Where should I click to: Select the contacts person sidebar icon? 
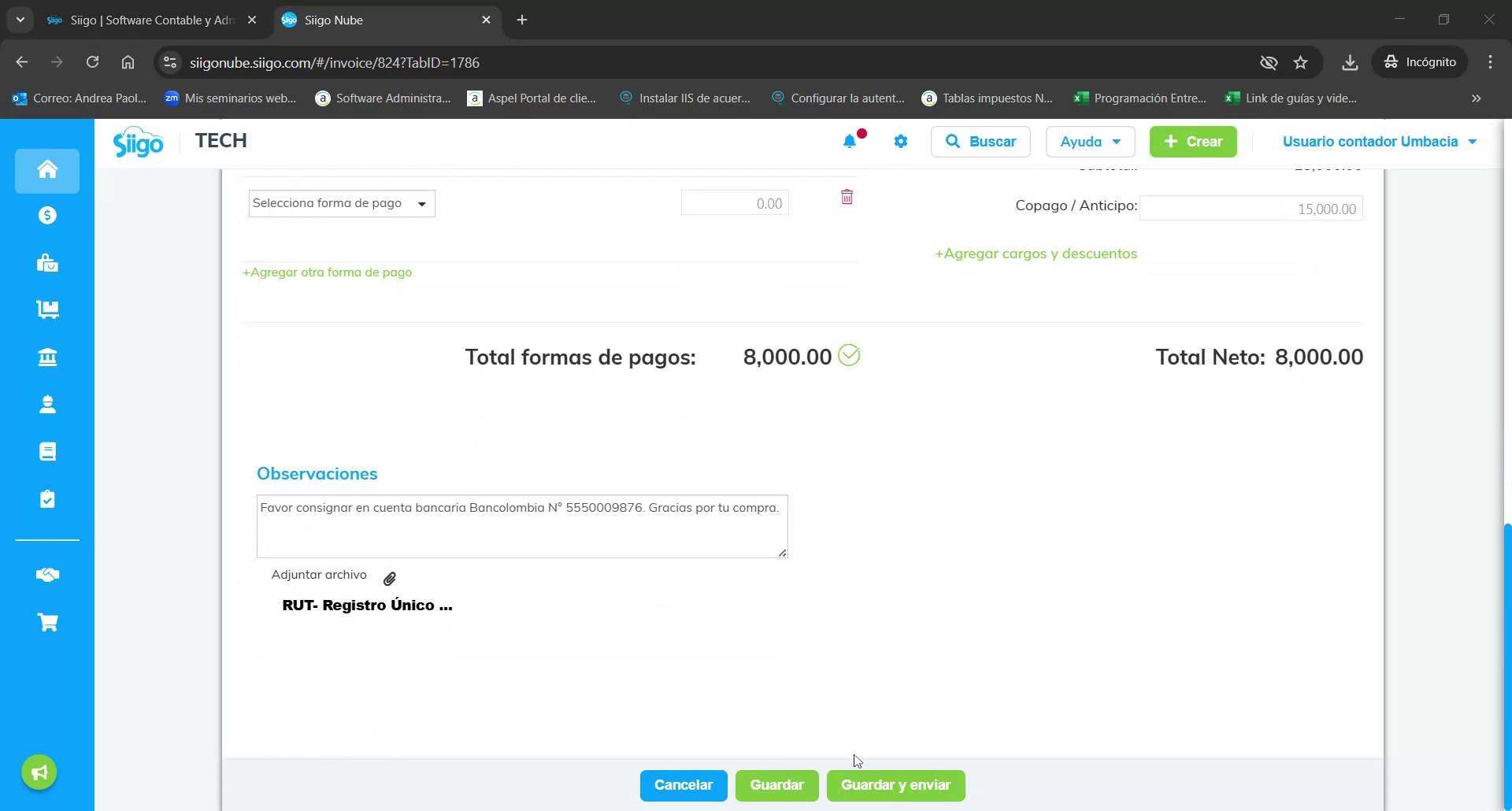47,404
